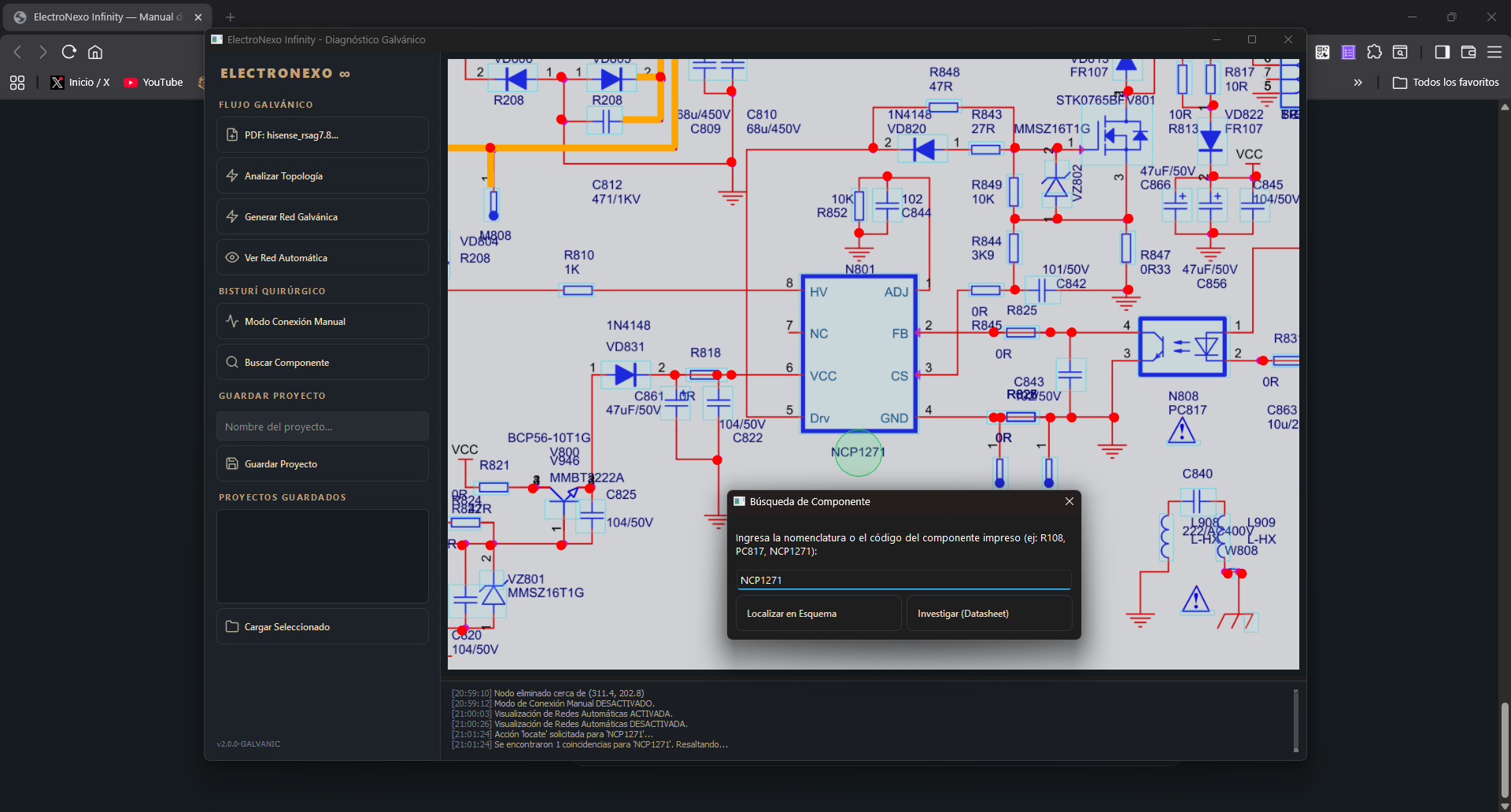Click the warning triangle under PC817
Viewport: 1511px width, 812px height.
(x=1182, y=430)
